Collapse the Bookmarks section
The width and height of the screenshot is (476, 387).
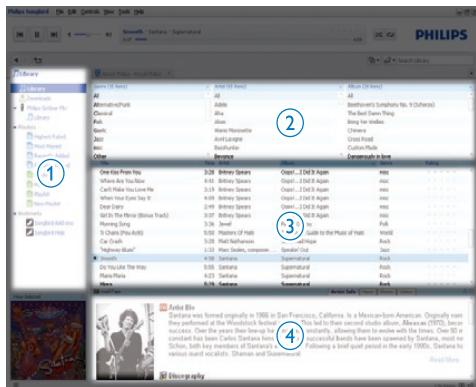pos(15,213)
